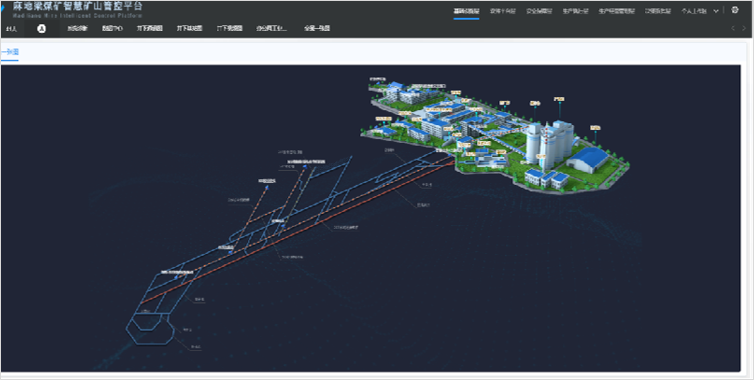Click the online people count beside avatar
The height and width of the screenshot is (380, 754).
coord(12,29)
